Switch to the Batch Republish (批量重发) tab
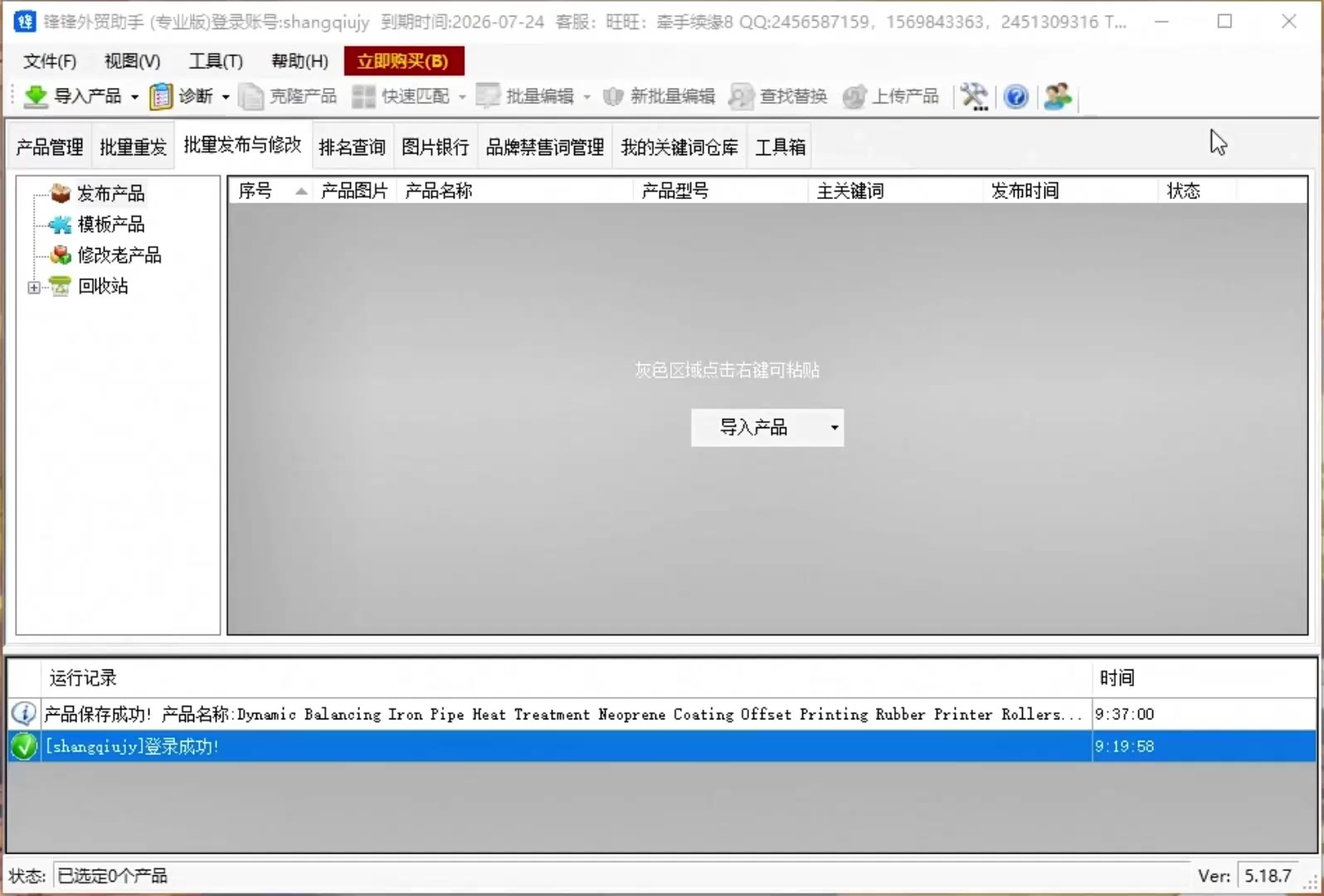Viewport: 1324px width, 896px height. click(133, 147)
